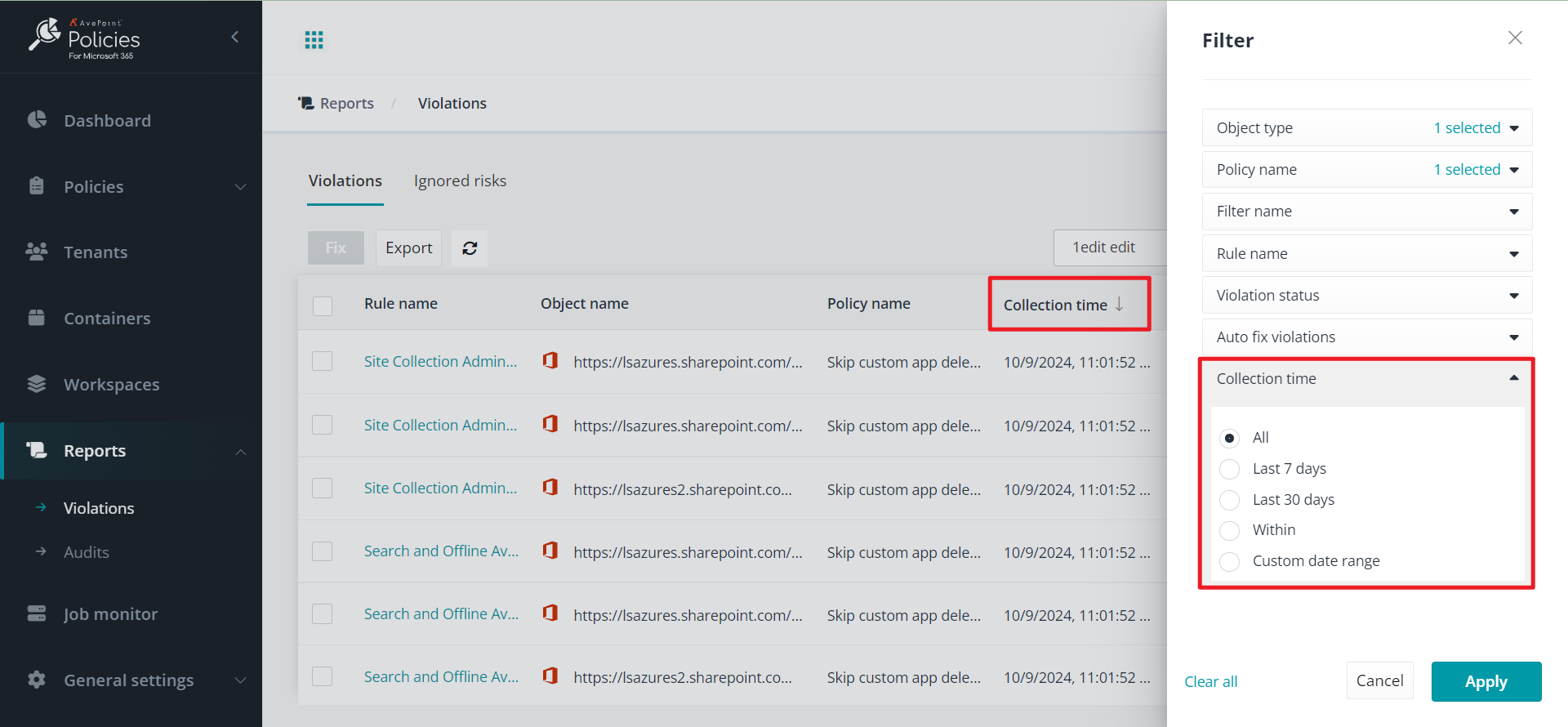1568x727 pixels.
Task: Switch to the Ignored risks tab
Action: click(x=460, y=181)
